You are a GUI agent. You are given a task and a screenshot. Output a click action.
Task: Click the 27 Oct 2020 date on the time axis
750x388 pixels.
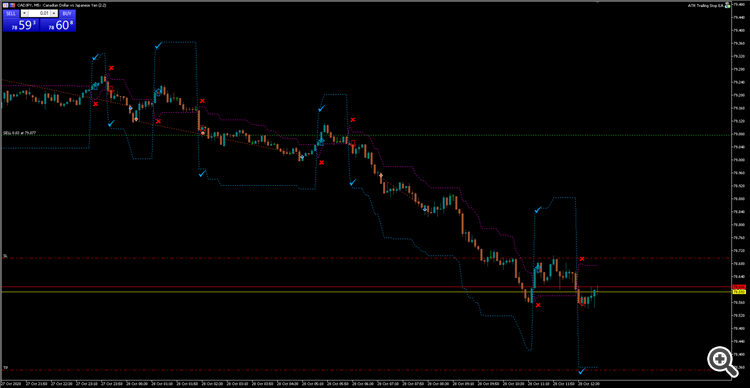point(10,384)
